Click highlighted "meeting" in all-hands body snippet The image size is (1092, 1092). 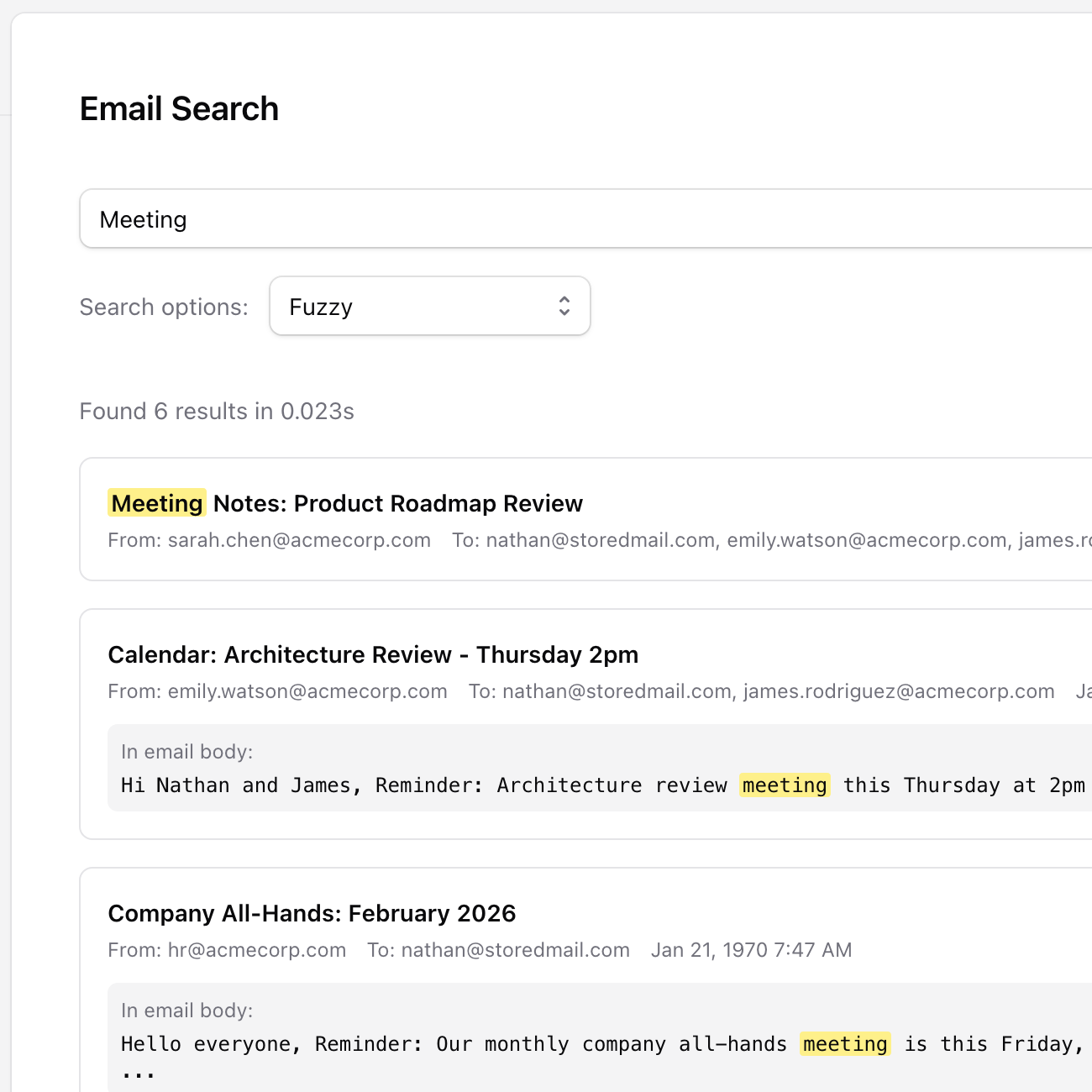[x=845, y=1044]
